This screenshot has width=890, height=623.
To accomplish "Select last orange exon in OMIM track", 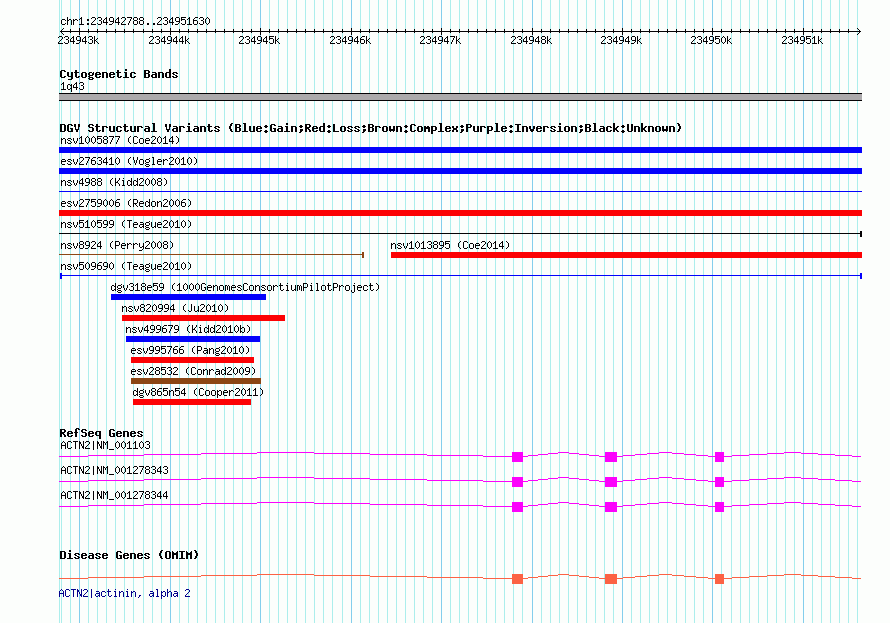I will point(719,579).
